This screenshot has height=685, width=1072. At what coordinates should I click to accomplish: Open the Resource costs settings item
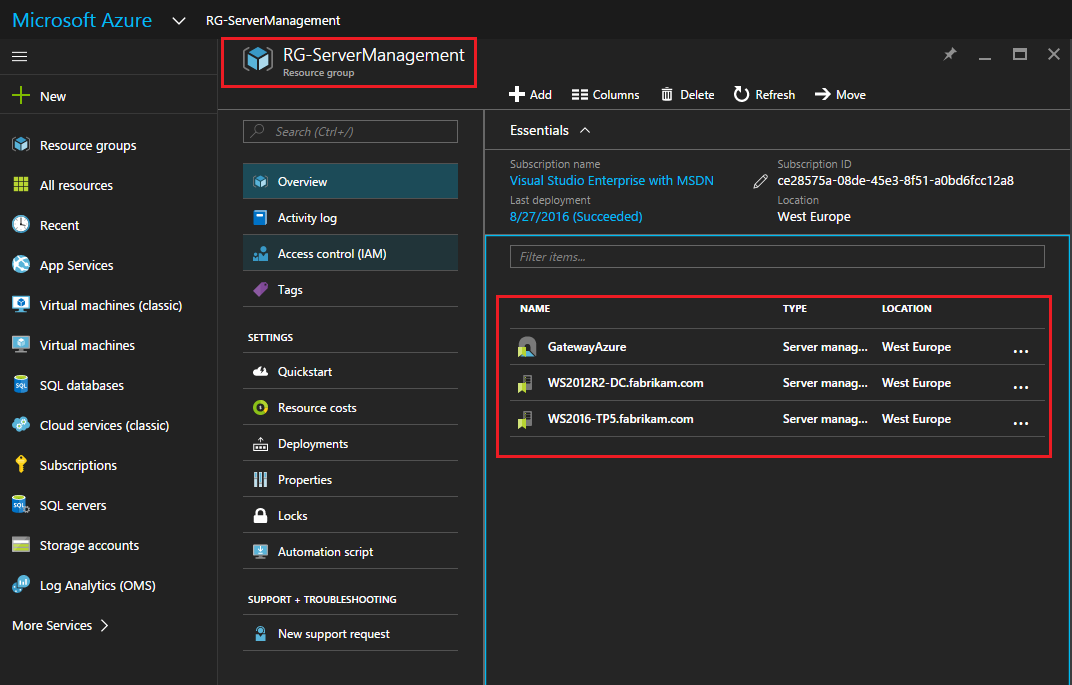(x=350, y=407)
